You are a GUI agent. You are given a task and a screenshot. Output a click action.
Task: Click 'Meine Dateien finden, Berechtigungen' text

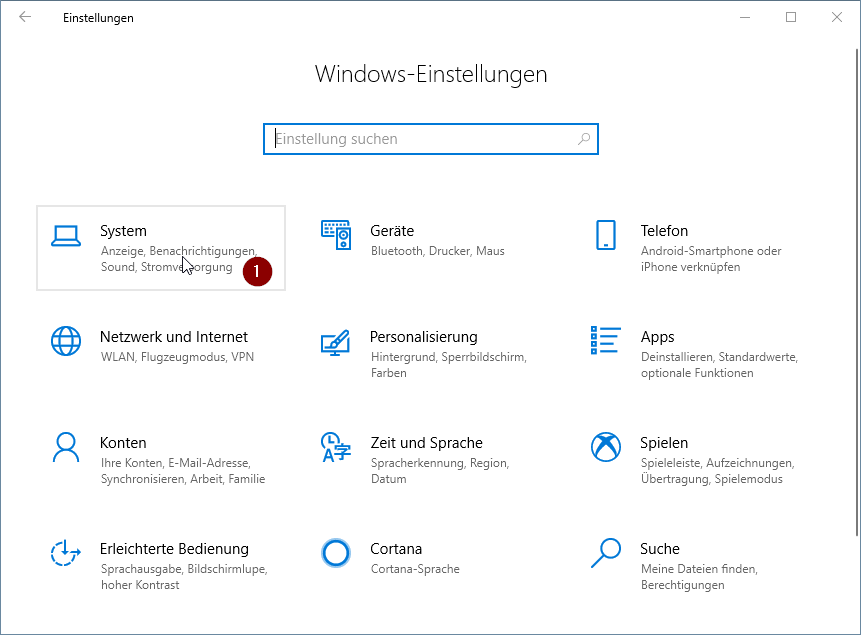pyautogui.click(x=699, y=577)
